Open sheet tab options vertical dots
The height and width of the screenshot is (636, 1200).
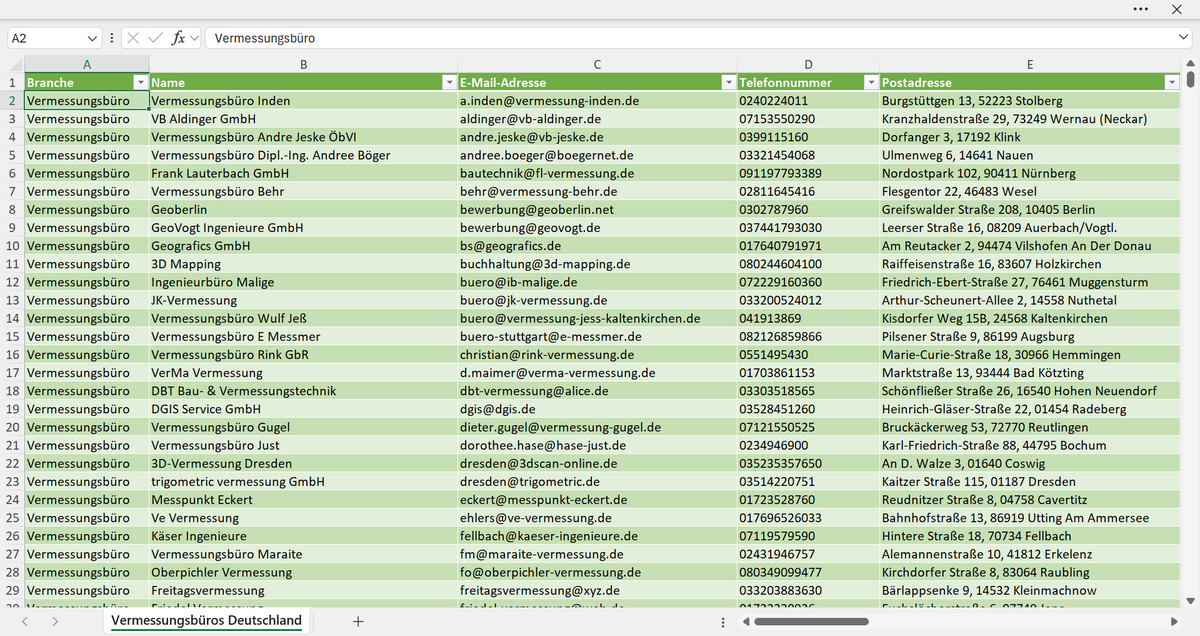click(723, 621)
